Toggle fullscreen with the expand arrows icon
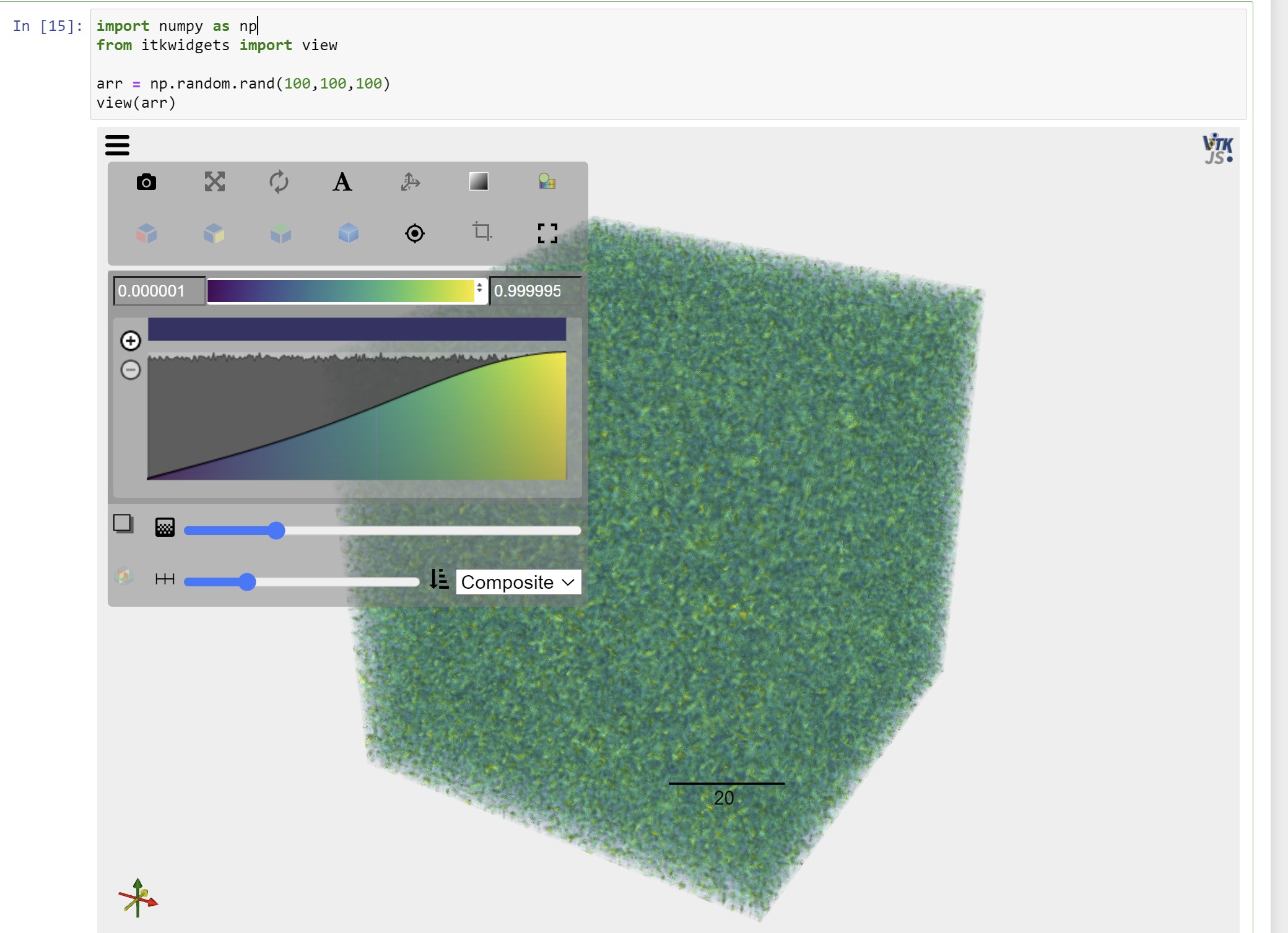 click(x=214, y=182)
